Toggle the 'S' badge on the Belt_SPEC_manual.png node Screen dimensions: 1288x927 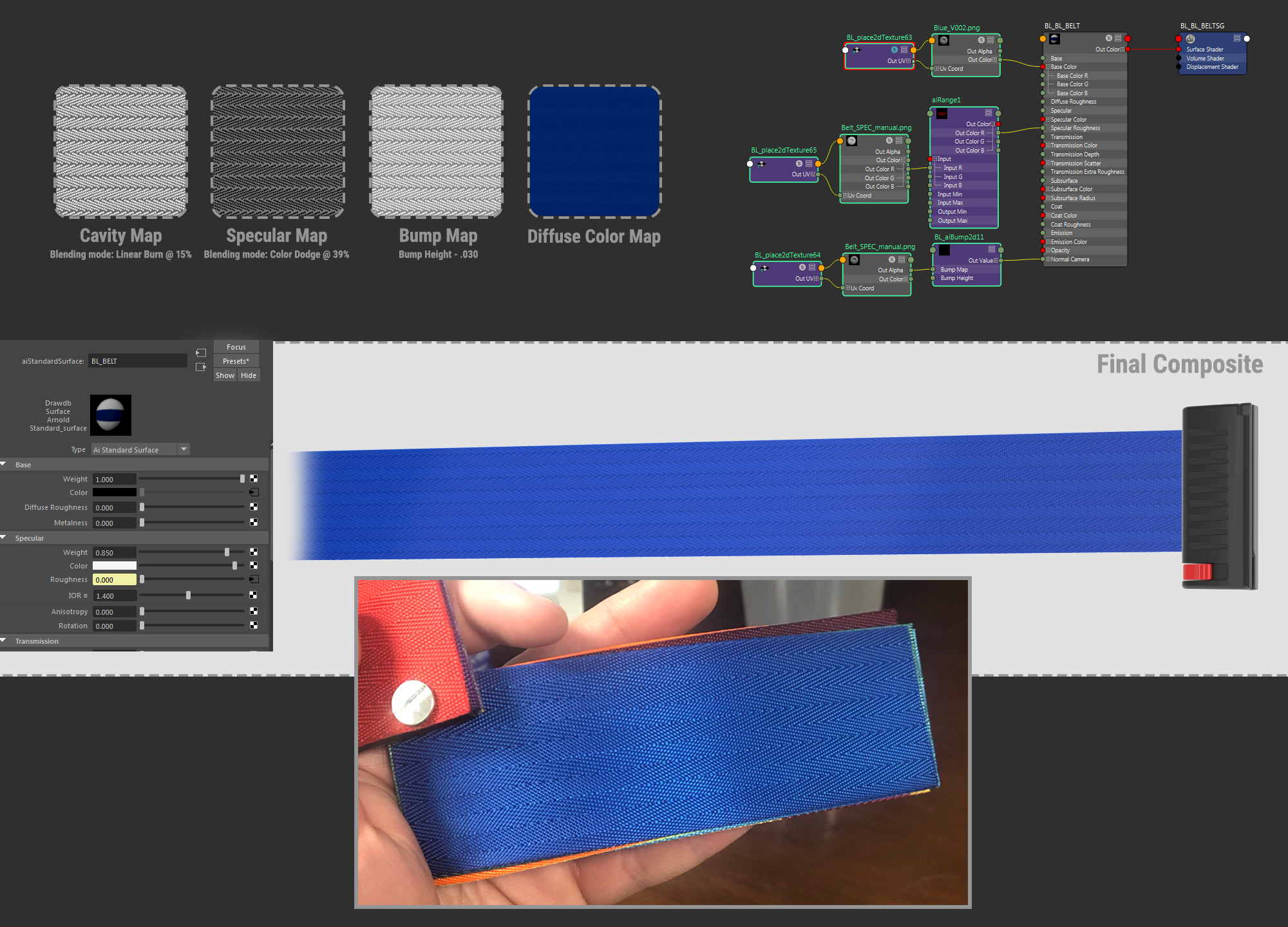pos(889,140)
